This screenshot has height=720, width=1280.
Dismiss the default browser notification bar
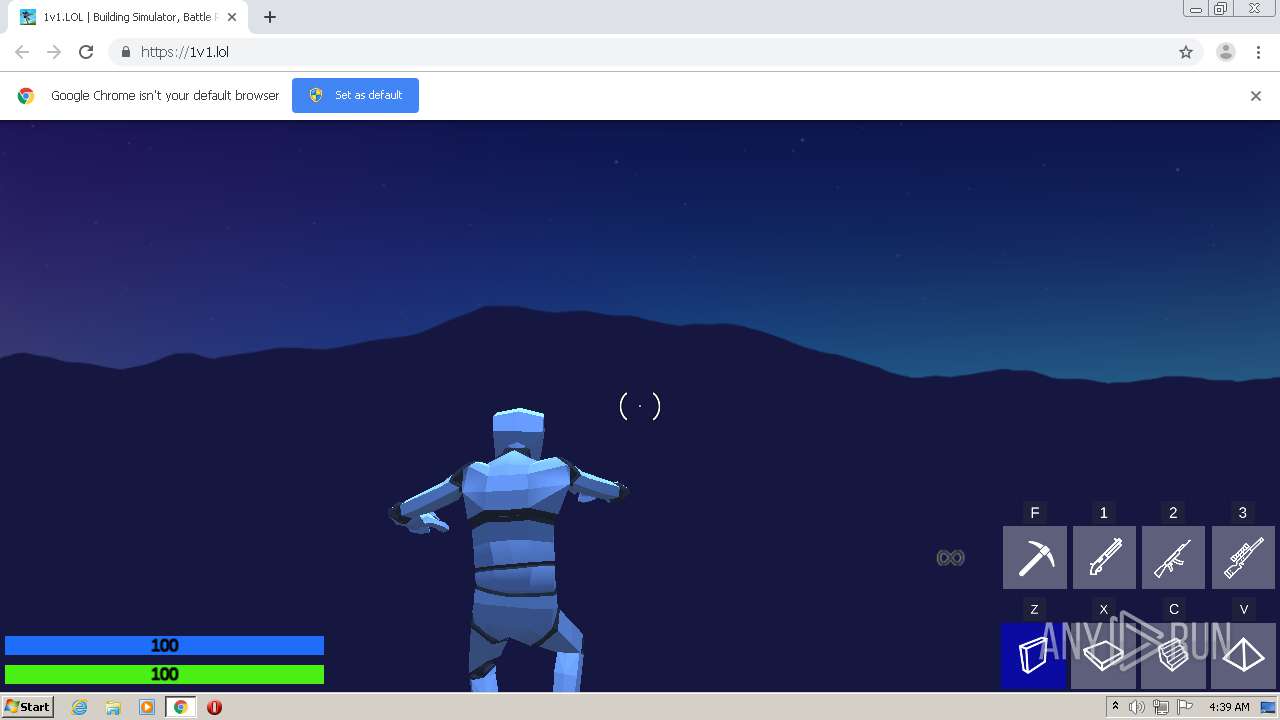pos(1256,96)
